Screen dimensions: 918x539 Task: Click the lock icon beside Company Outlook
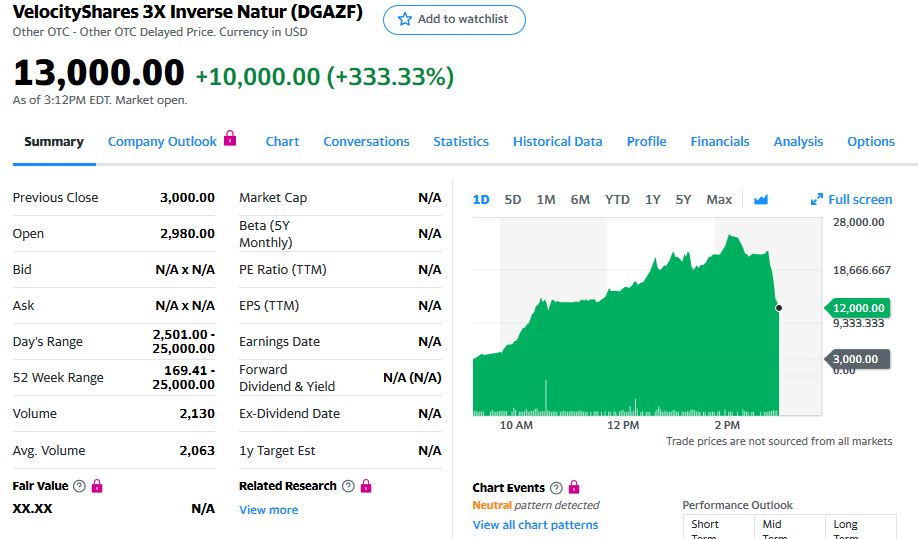pyautogui.click(x=230, y=138)
